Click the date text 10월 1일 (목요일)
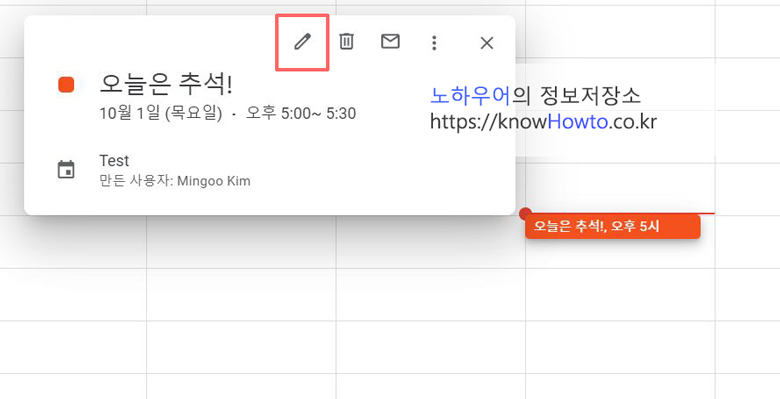Screen dimensions: 780x399 [161, 113]
